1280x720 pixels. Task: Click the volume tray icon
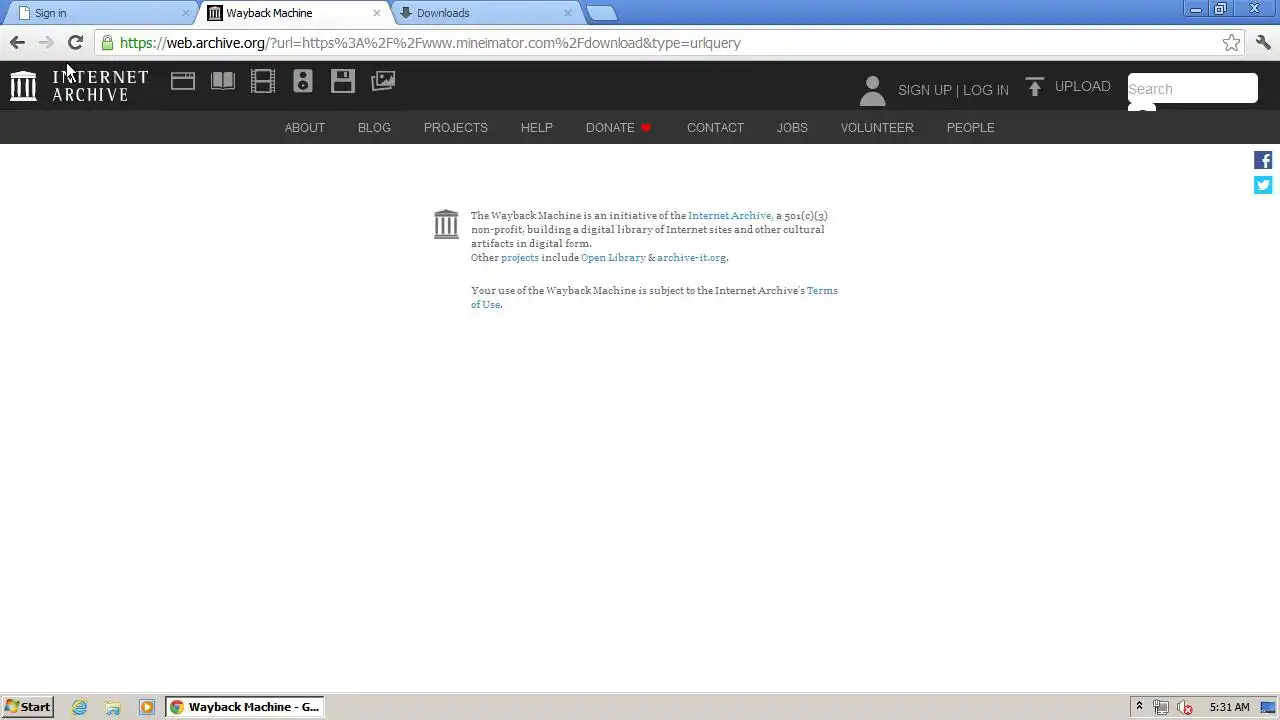1185,707
